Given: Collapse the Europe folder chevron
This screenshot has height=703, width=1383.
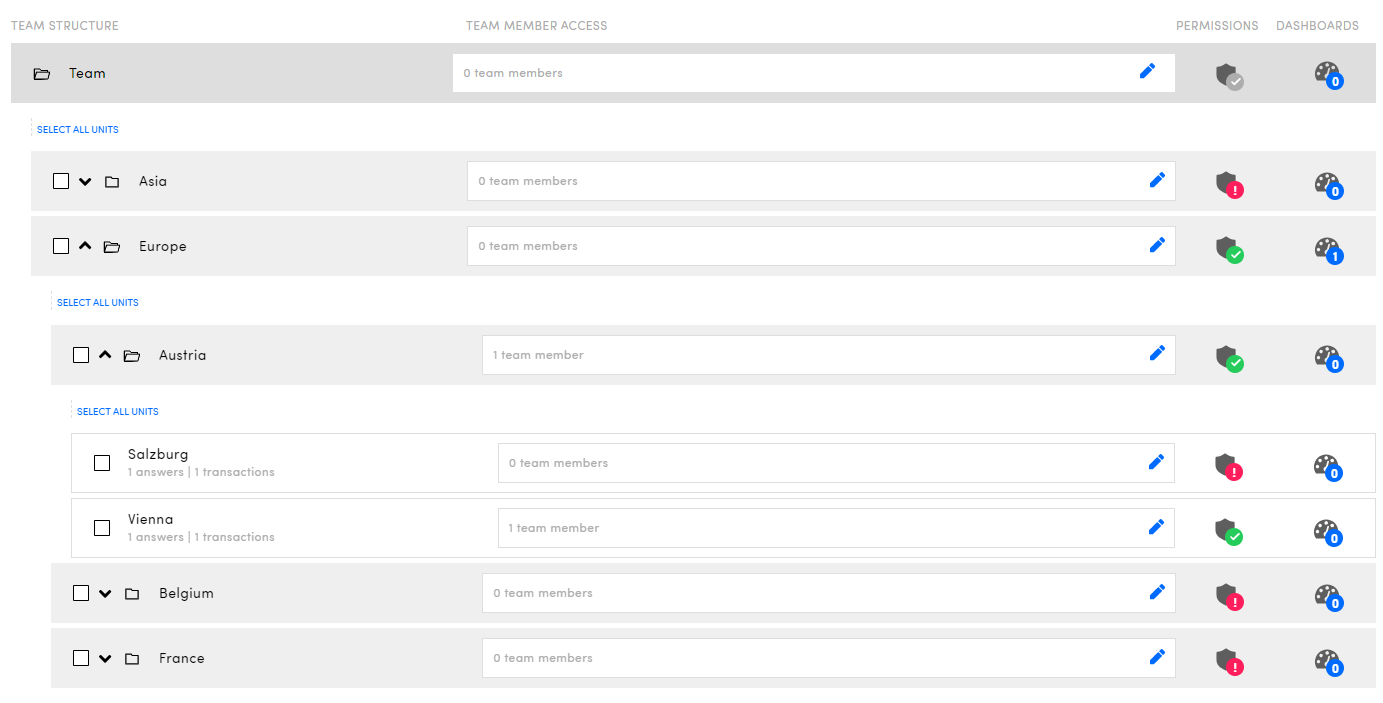Looking at the screenshot, I should pyautogui.click(x=85, y=246).
